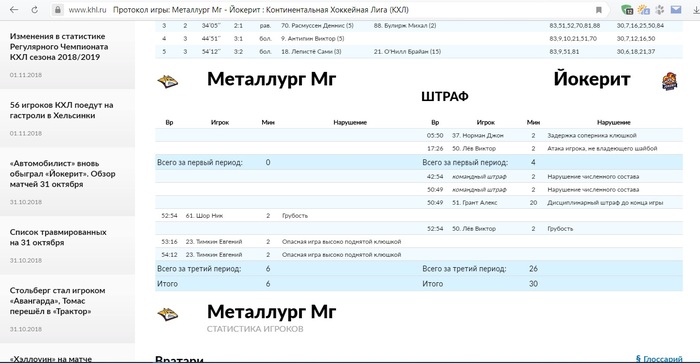Open article about 56 players in Helsinki
Image resolution: width=700 pixels, height=363 pixels.
pyautogui.click(x=62, y=110)
